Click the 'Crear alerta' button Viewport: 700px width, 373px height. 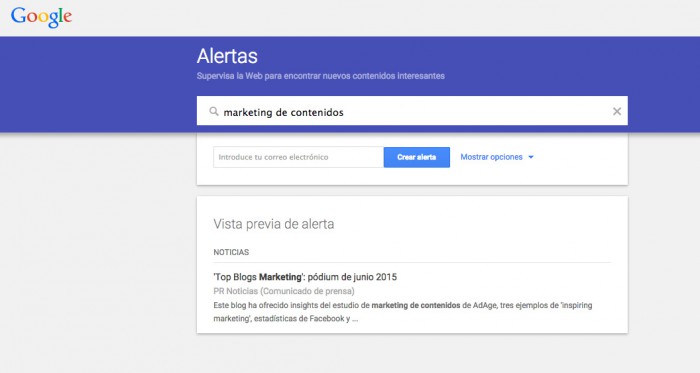tap(417, 157)
